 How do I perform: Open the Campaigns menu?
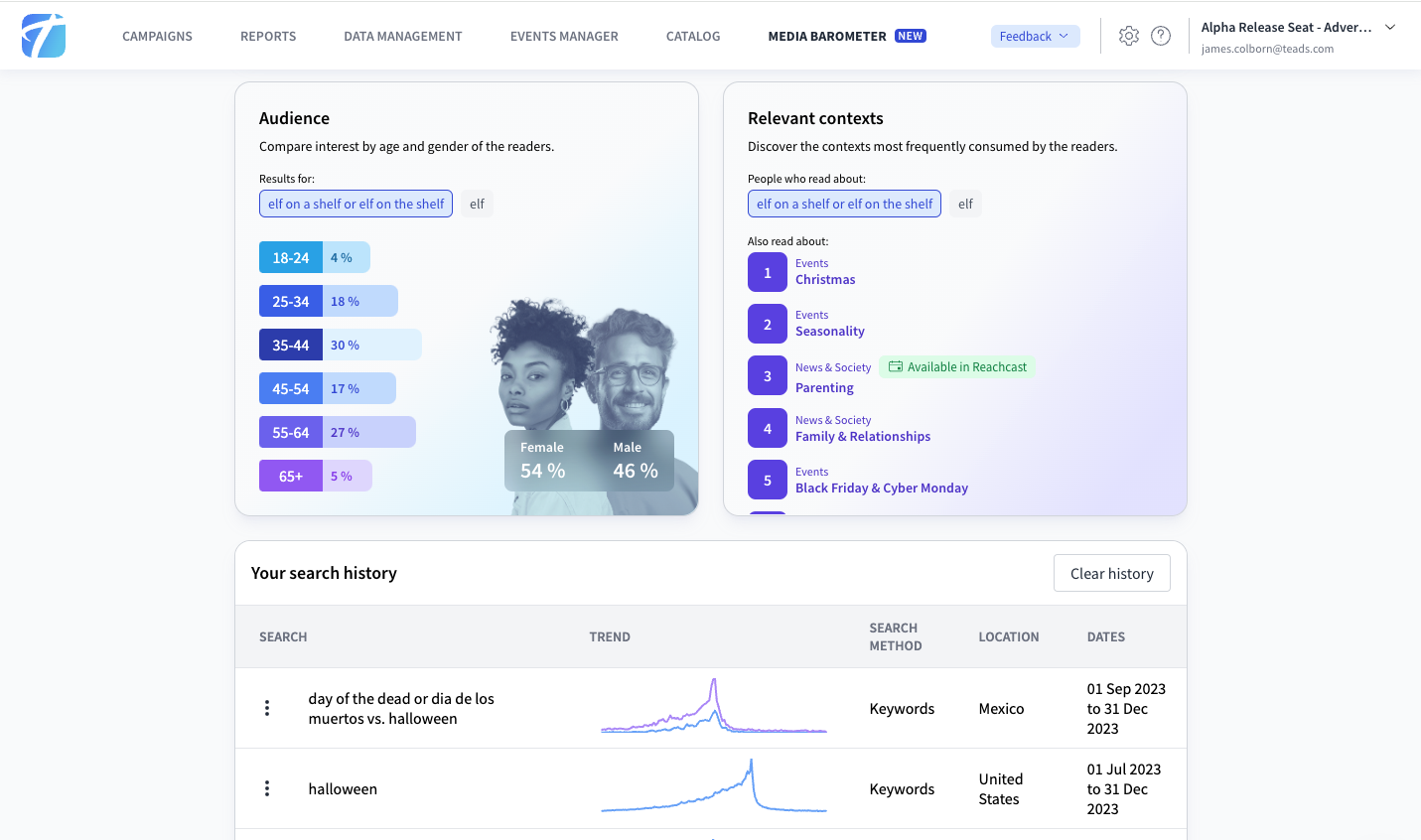click(x=157, y=36)
